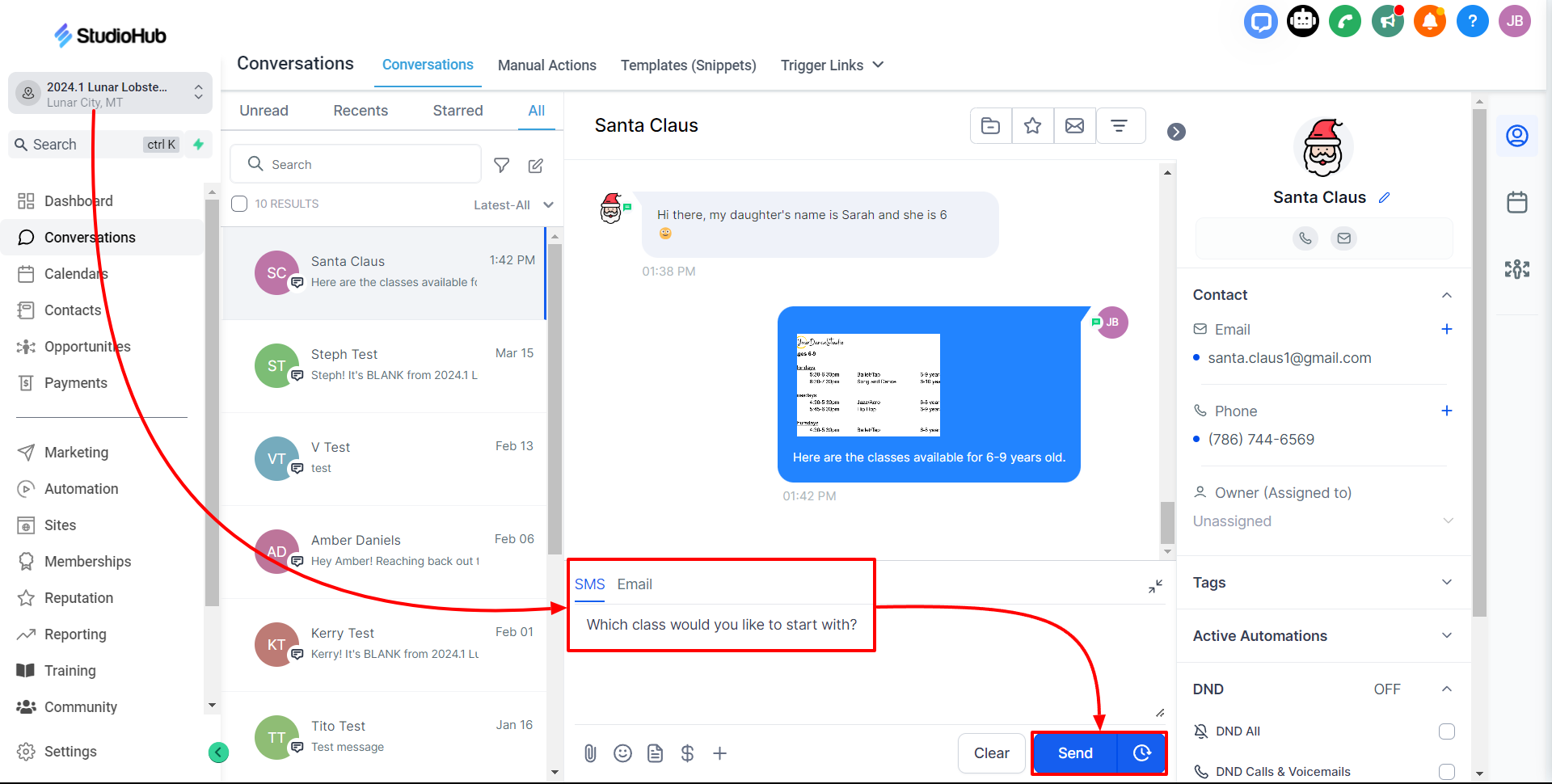Collapse the DND section

[x=1447, y=689]
